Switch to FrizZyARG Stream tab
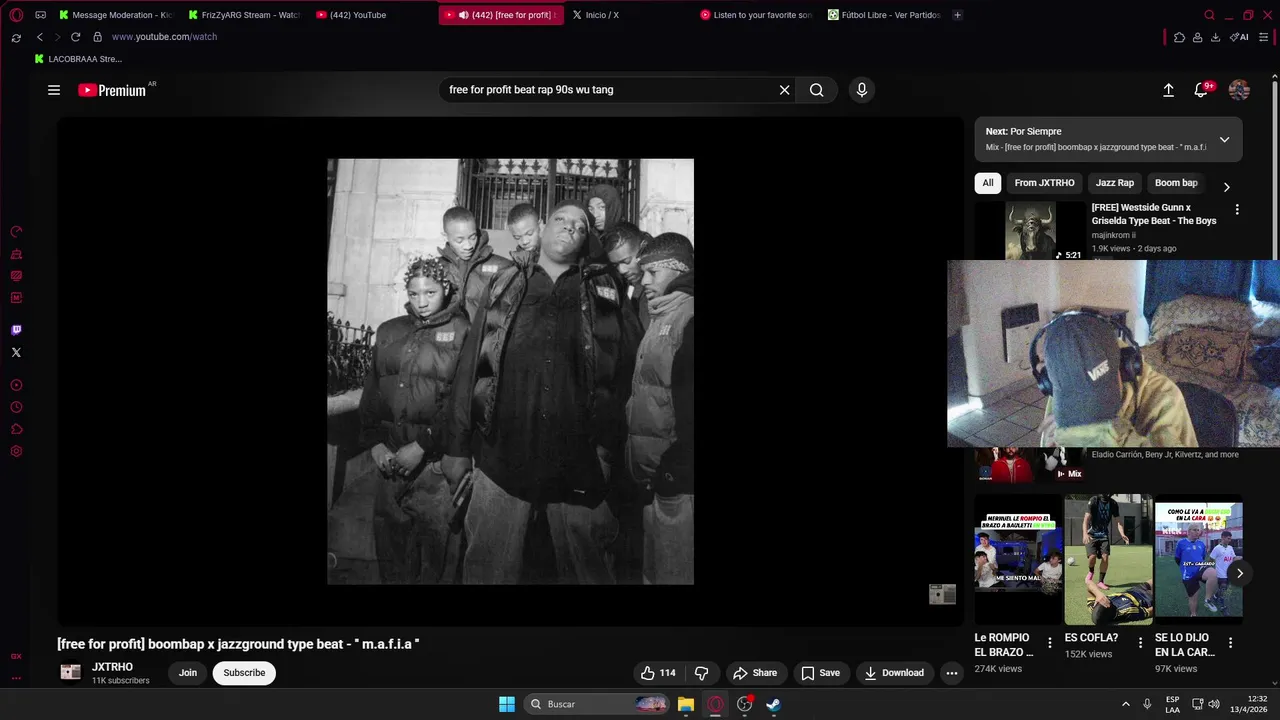Viewport: 1280px width, 720px height. pyautogui.click(x=245, y=15)
